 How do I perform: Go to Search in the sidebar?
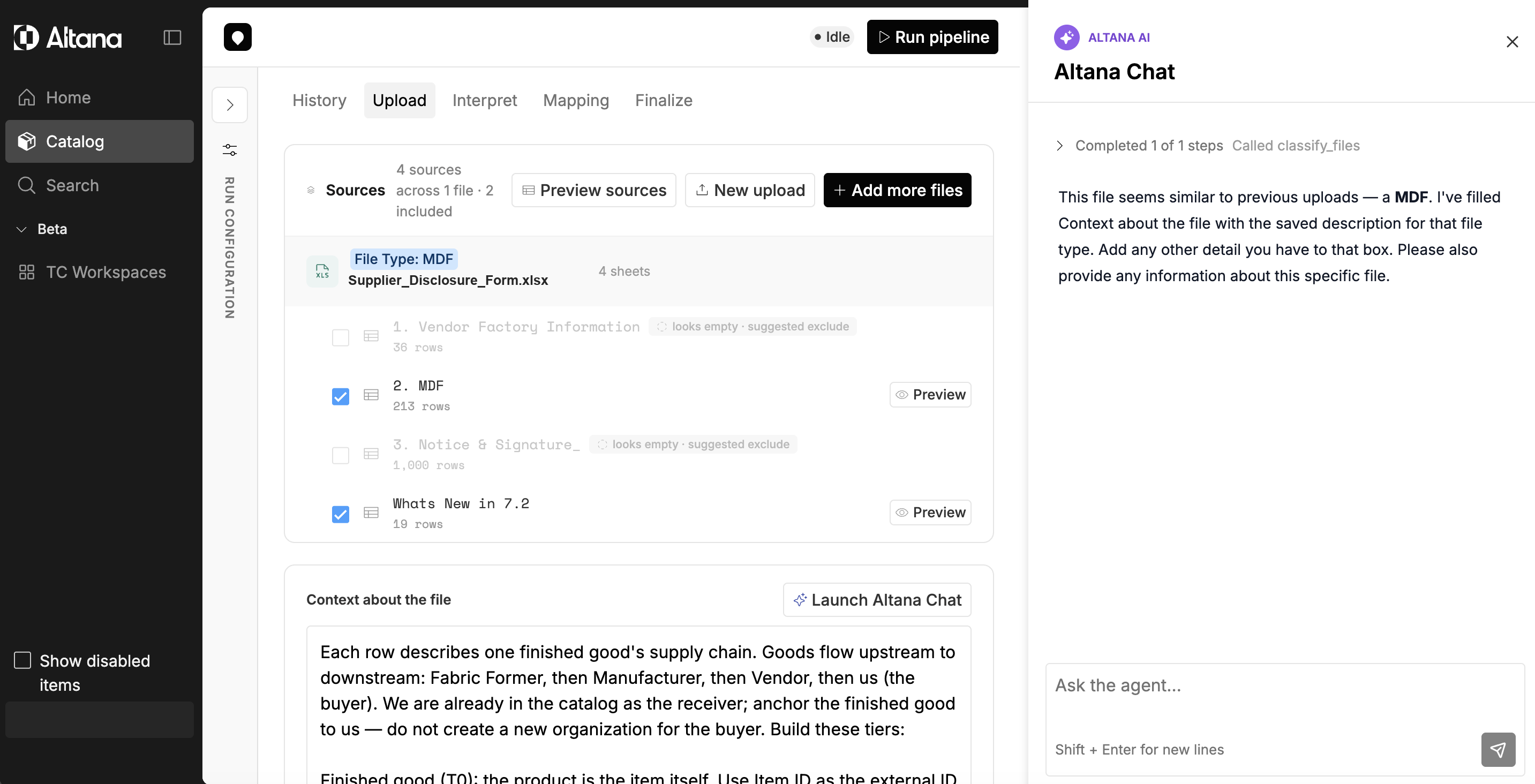pos(100,185)
